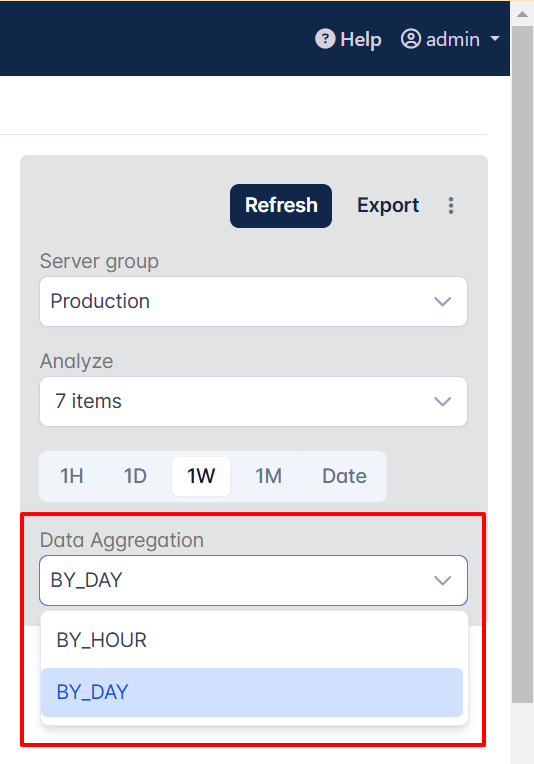Viewport: 534px width, 764px height.
Task: Expand the Server group Production dropdown
Action: pyautogui.click(x=253, y=302)
